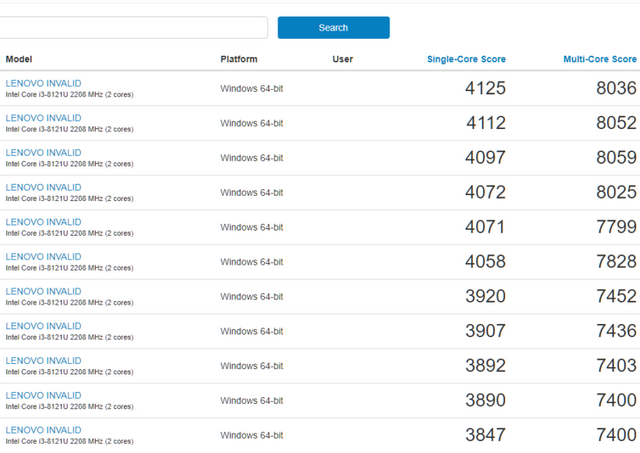
Task: Sort by Multi-Core Score column header
Action: click(x=599, y=59)
